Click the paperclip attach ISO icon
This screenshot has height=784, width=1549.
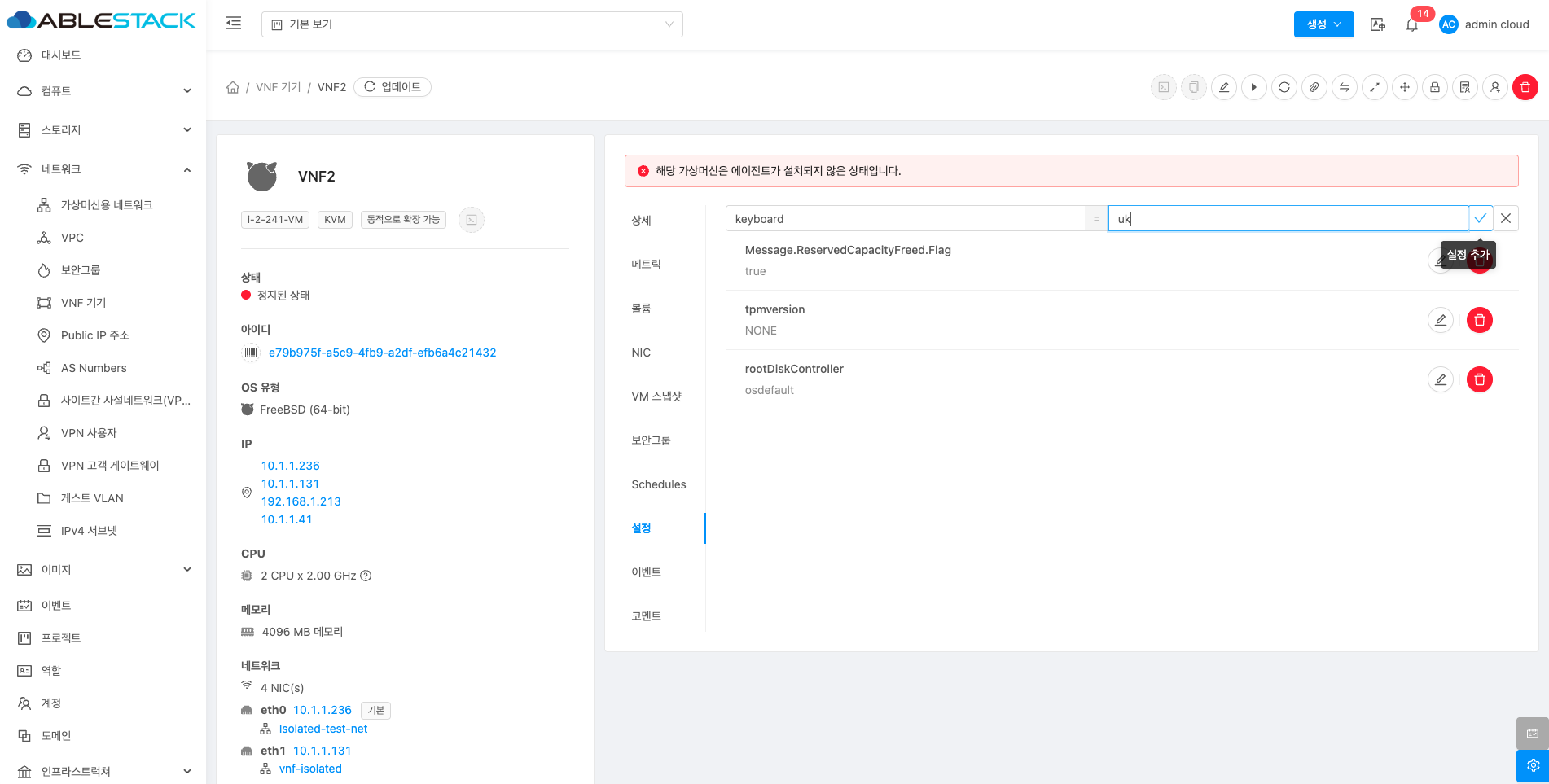coord(1314,87)
